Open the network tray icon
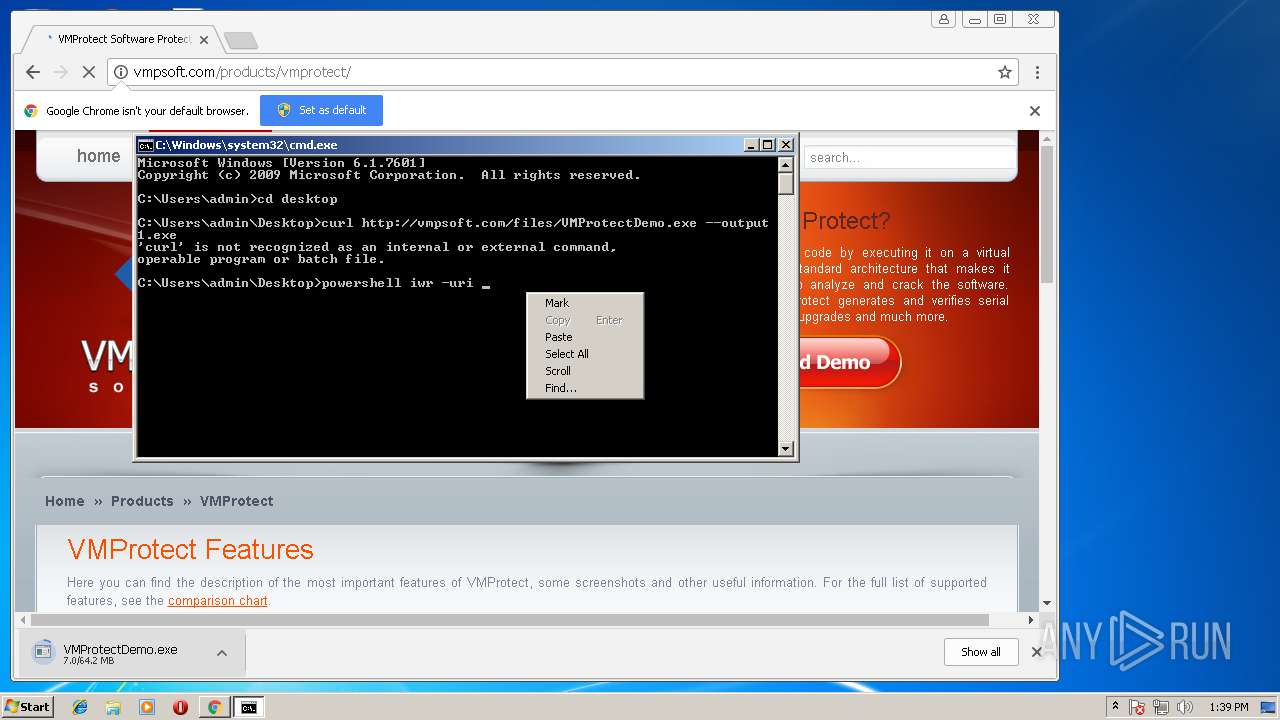 click(1161, 707)
